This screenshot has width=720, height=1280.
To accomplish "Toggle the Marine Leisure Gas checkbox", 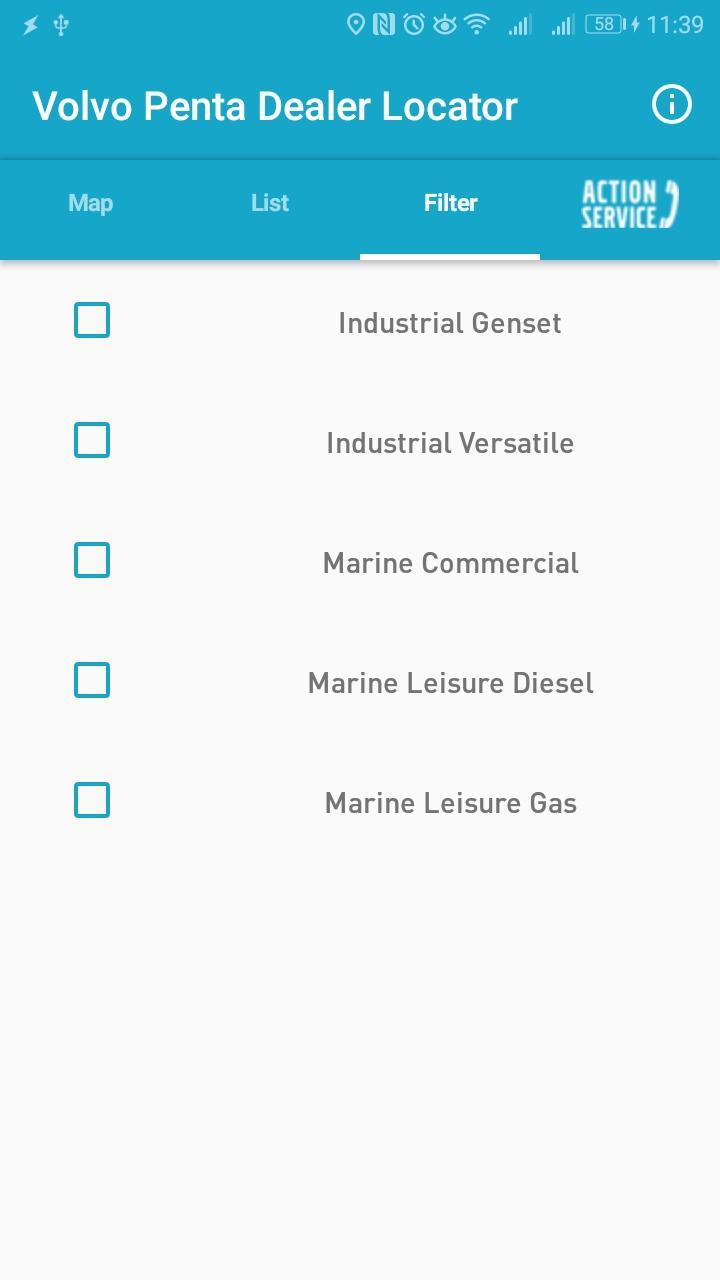I will tap(92, 800).
